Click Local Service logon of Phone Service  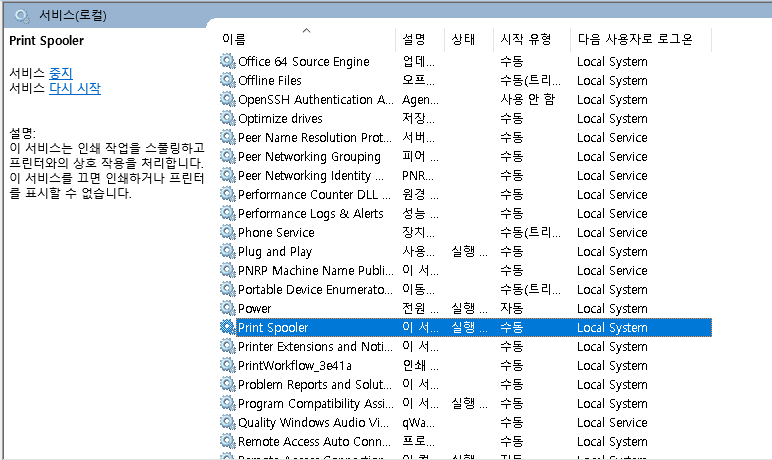tap(612, 232)
